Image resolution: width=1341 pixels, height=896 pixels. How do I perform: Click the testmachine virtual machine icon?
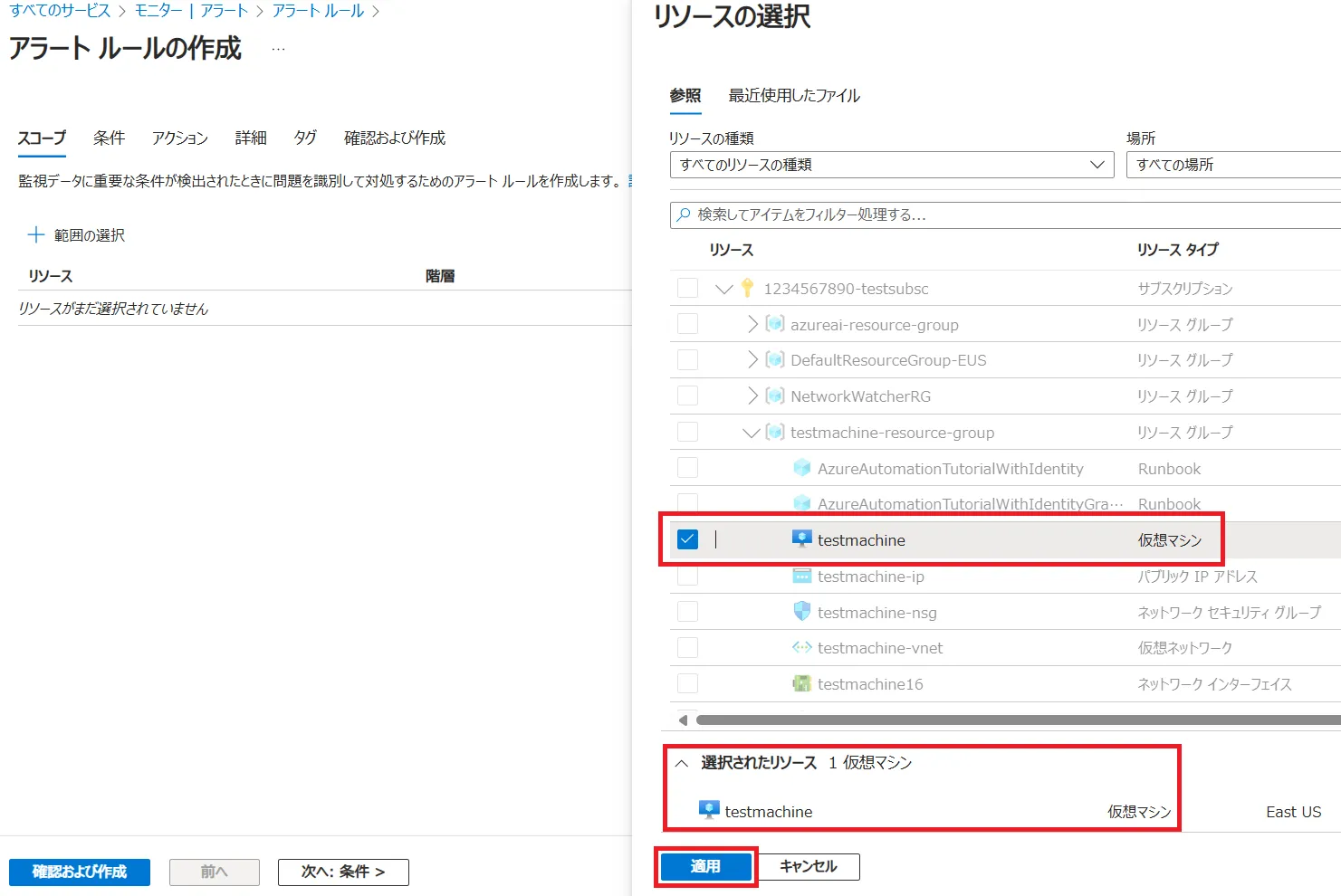tap(801, 539)
